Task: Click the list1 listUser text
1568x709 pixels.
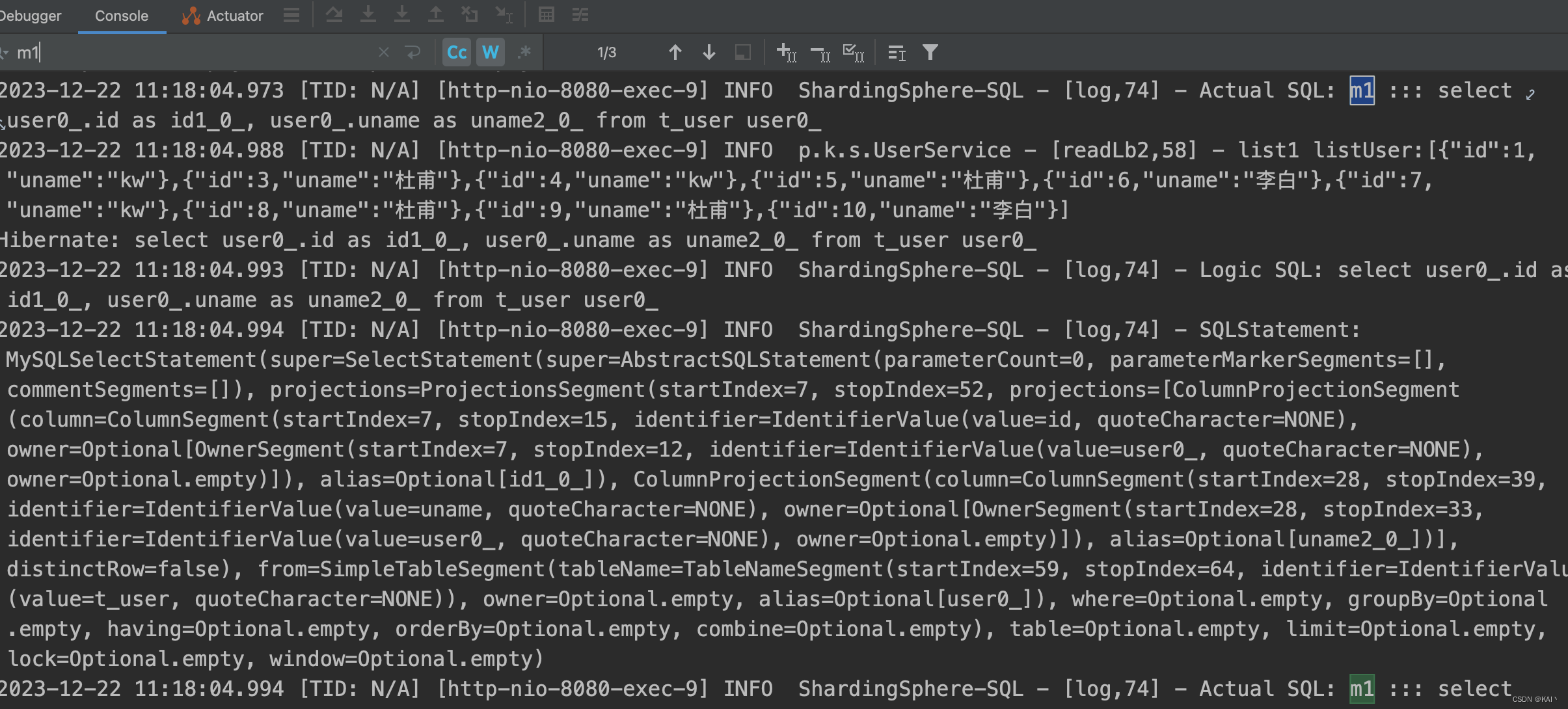Action: pyautogui.click(x=1330, y=150)
